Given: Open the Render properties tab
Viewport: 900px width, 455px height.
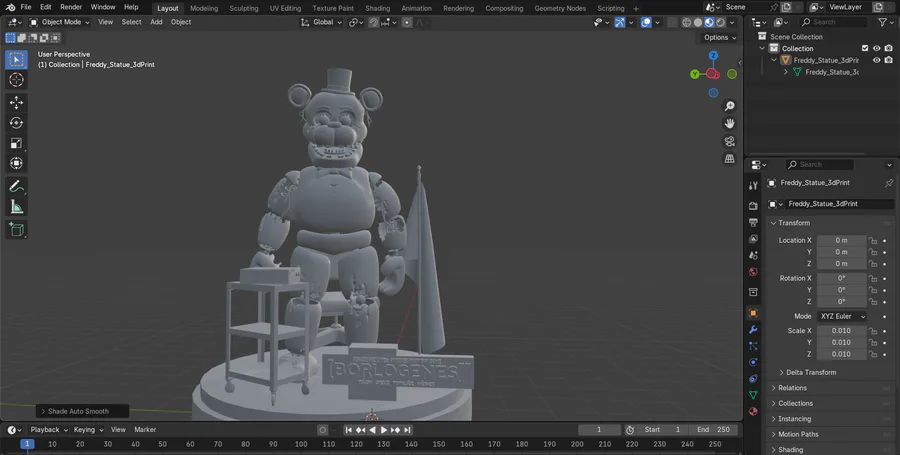Looking at the screenshot, I should (x=753, y=205).
